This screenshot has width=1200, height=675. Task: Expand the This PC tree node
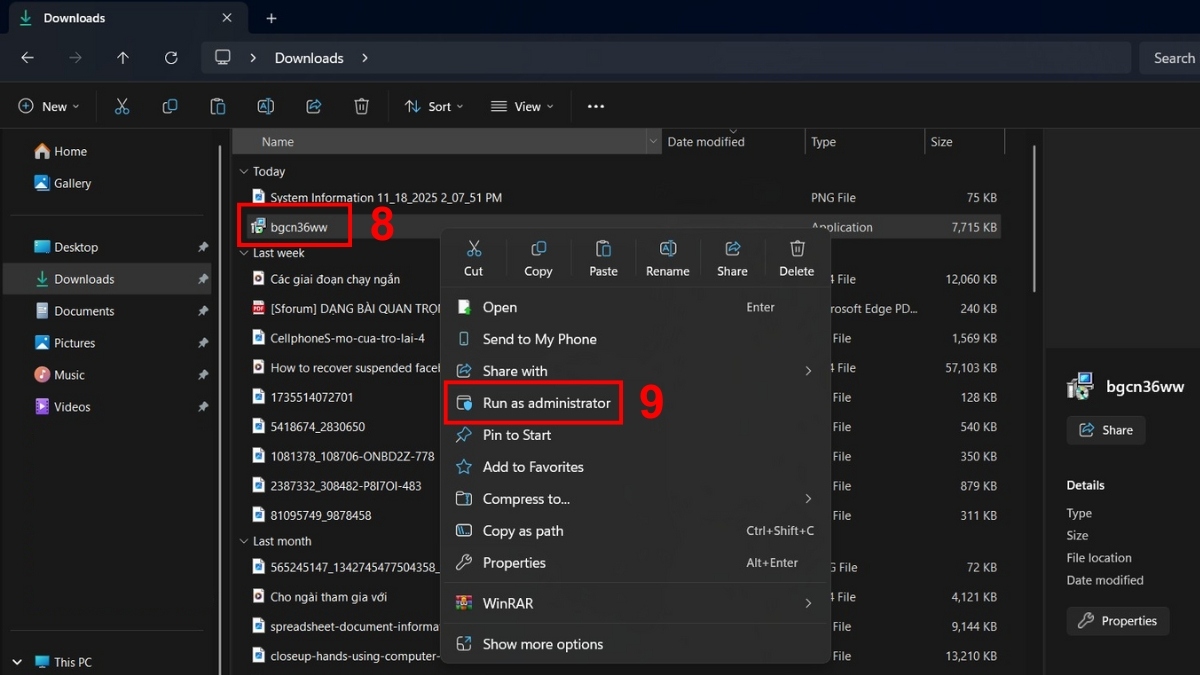tap(19, 662)
